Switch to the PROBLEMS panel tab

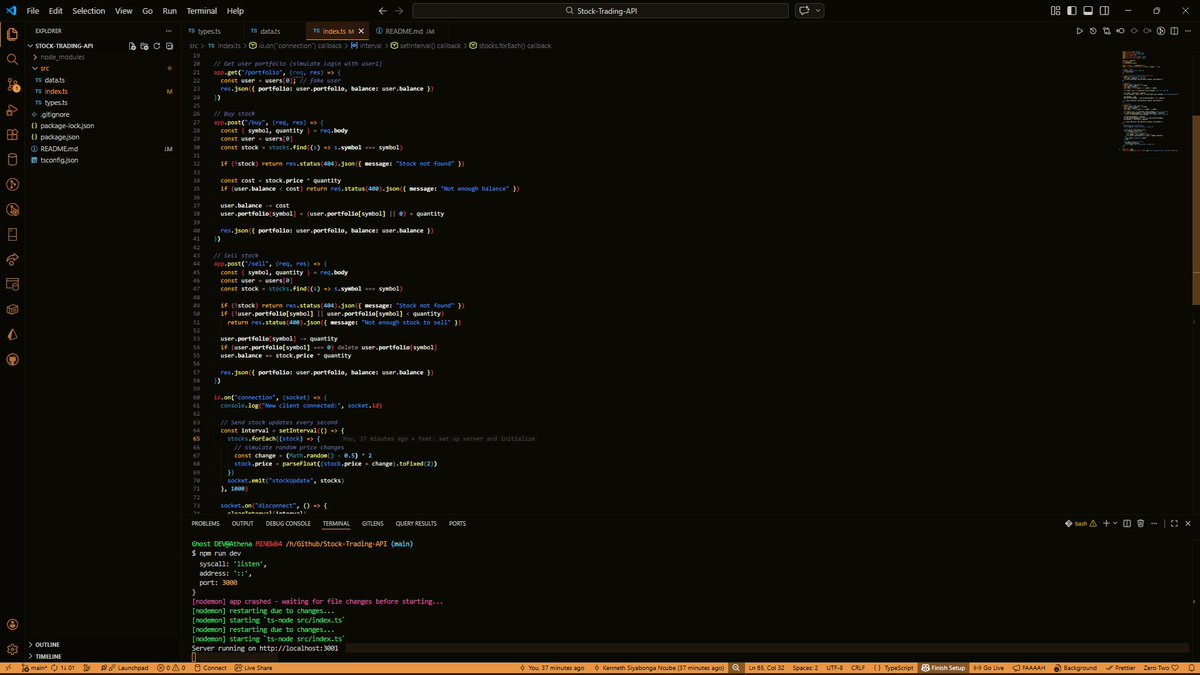(206, 523)
